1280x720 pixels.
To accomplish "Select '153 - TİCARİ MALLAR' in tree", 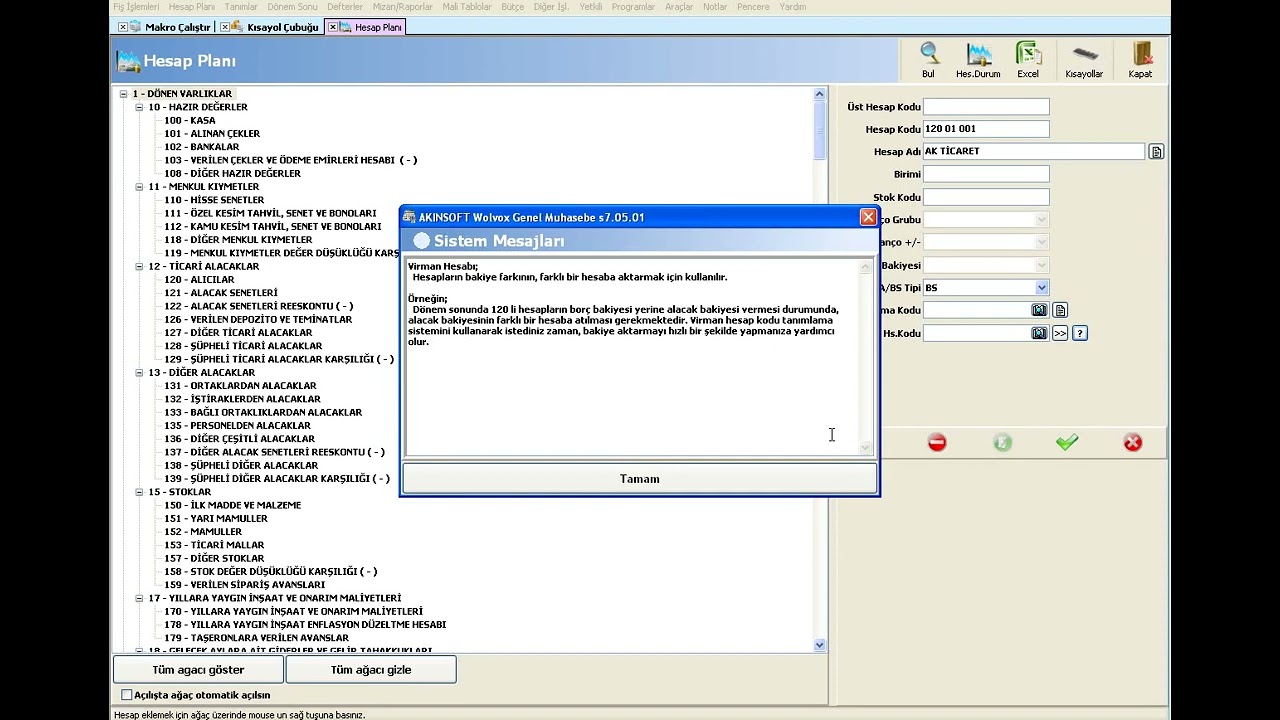I will click(x=214, y=545).
